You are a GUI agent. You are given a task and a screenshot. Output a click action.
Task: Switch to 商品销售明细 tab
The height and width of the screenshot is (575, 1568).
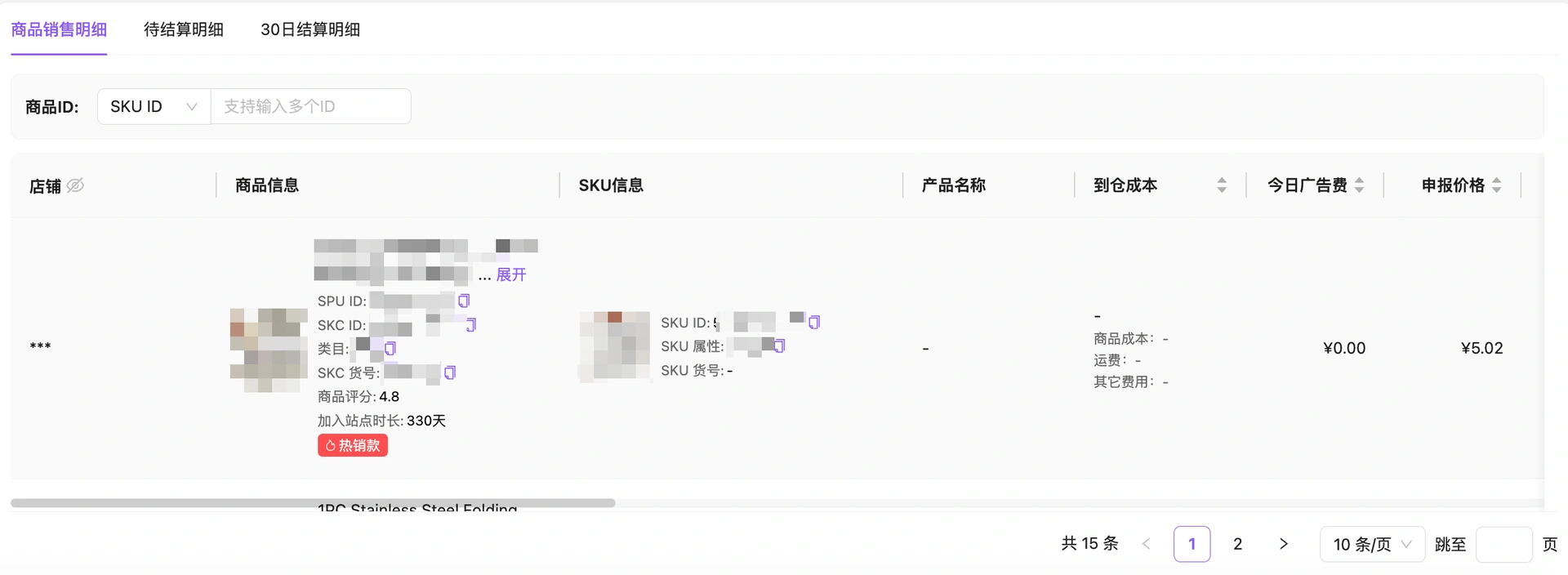click(x=59, y=29)
